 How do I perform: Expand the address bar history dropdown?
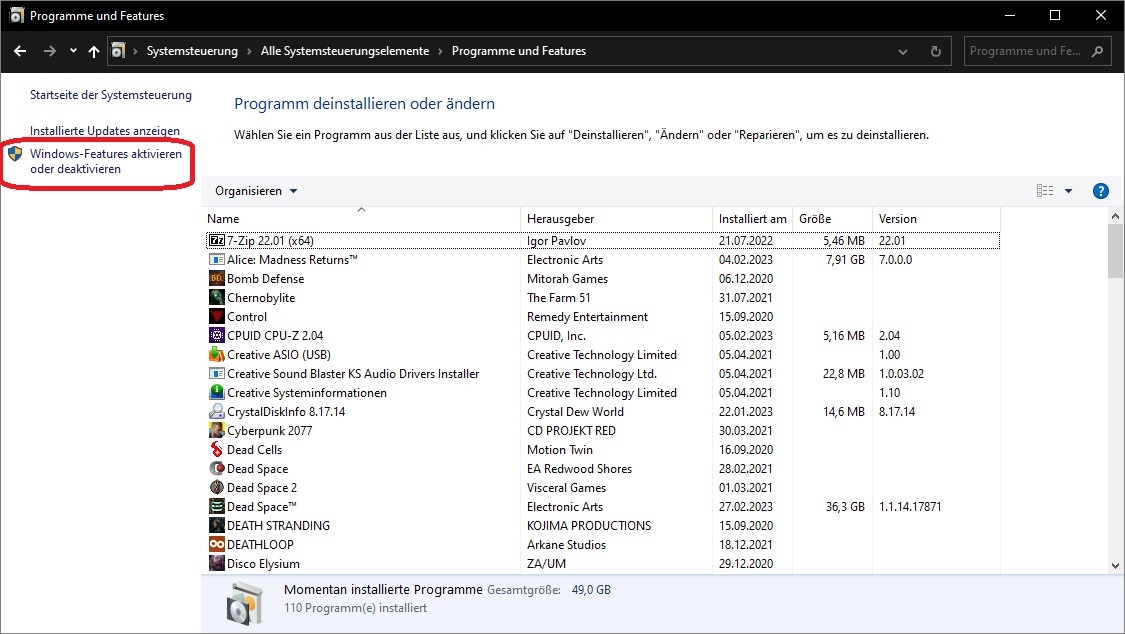pyautogui.click(x=903, y=52)
